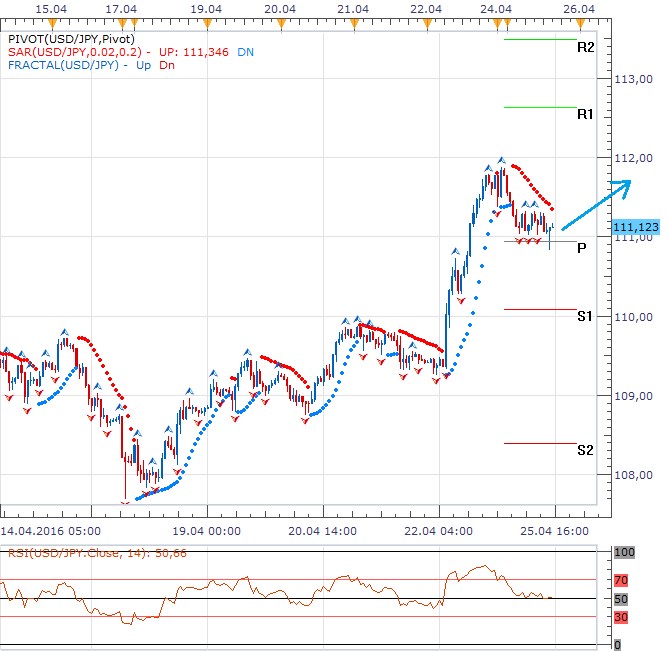
Task: Click the 17.04 date label on top axis
Action: coord(121,9)
